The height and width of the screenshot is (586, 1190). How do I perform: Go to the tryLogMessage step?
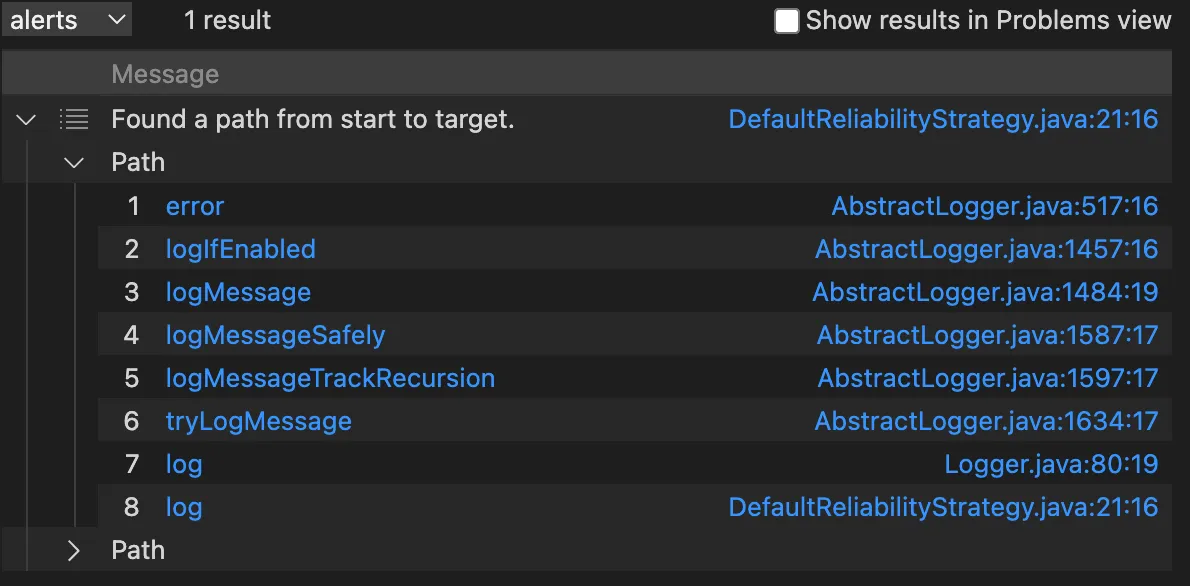259,421
